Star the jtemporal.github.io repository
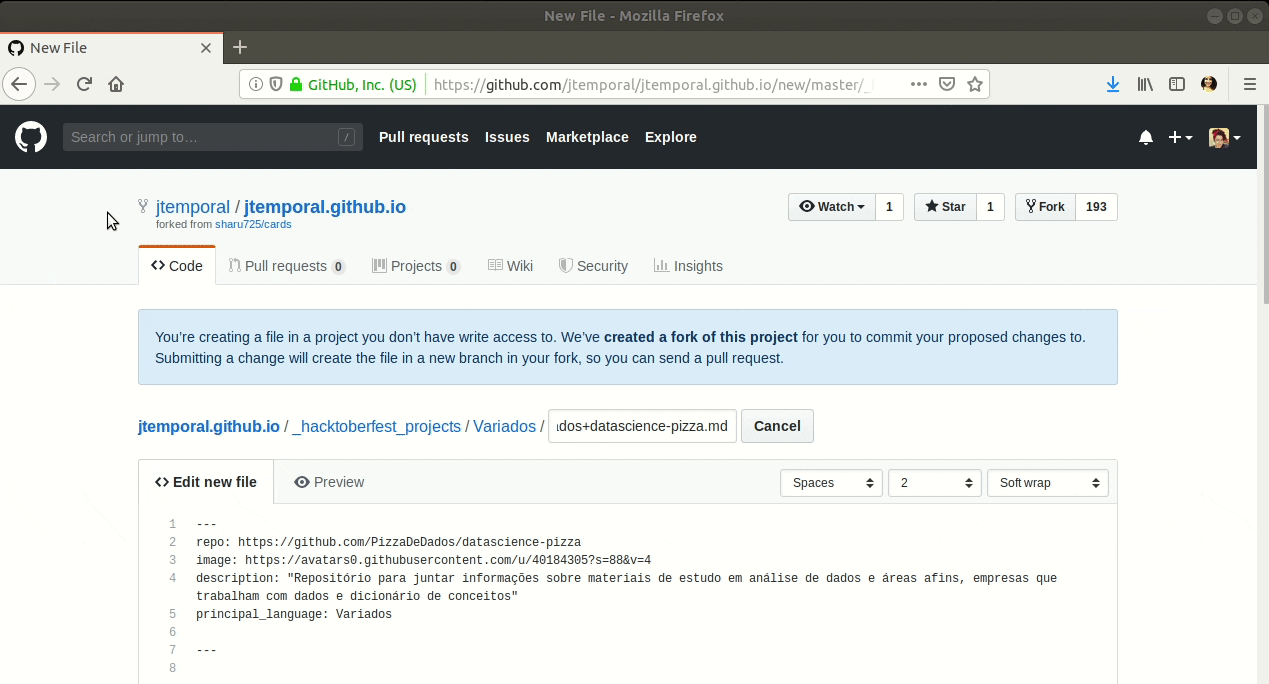The height and width of the screenshot is (684, 1269). [x=945, y=207]
